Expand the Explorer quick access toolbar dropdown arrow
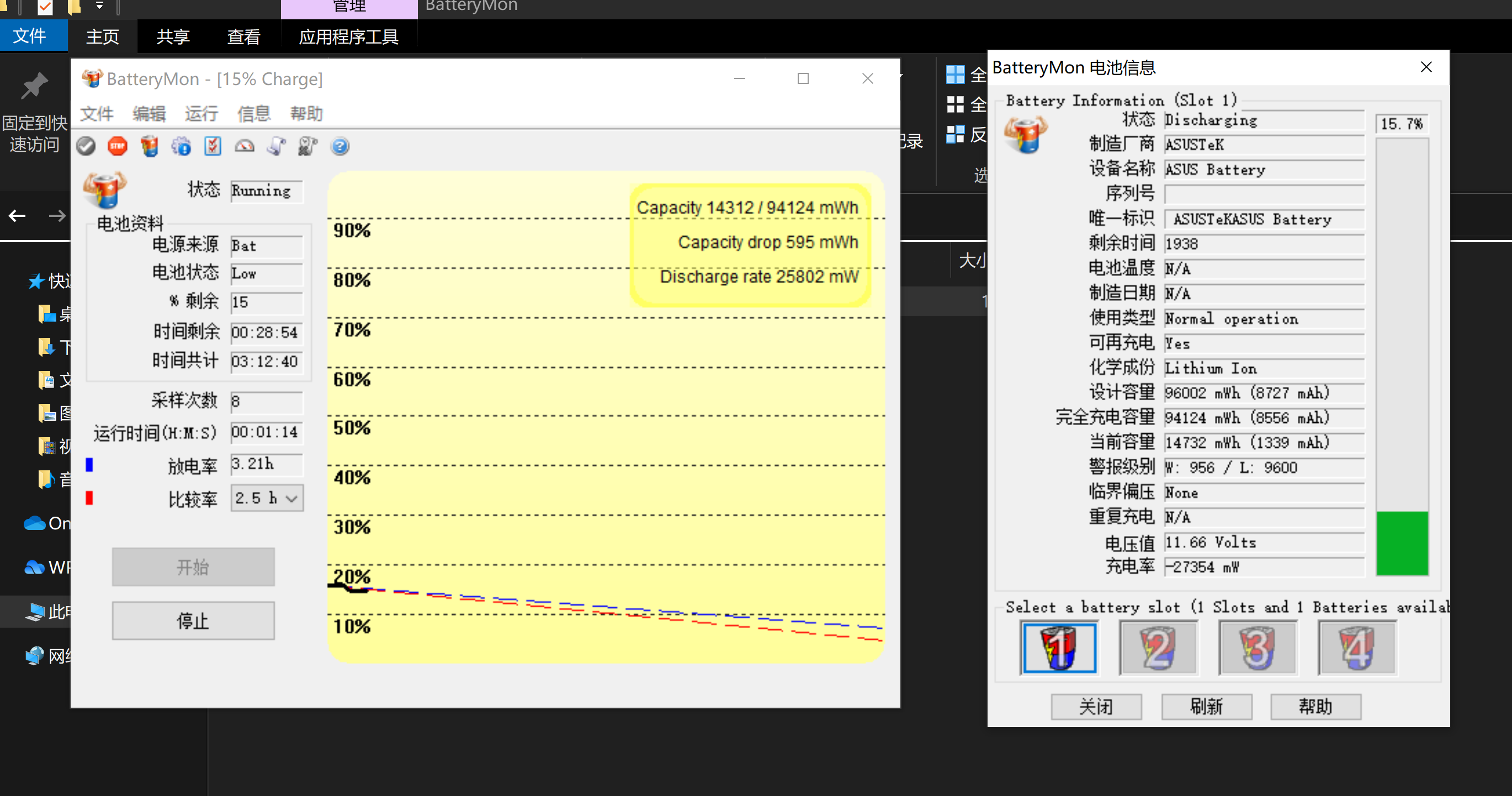Image resolution: width=1512 pixels, height=796 pixels. pyautogui.click(x=99, y=6)
